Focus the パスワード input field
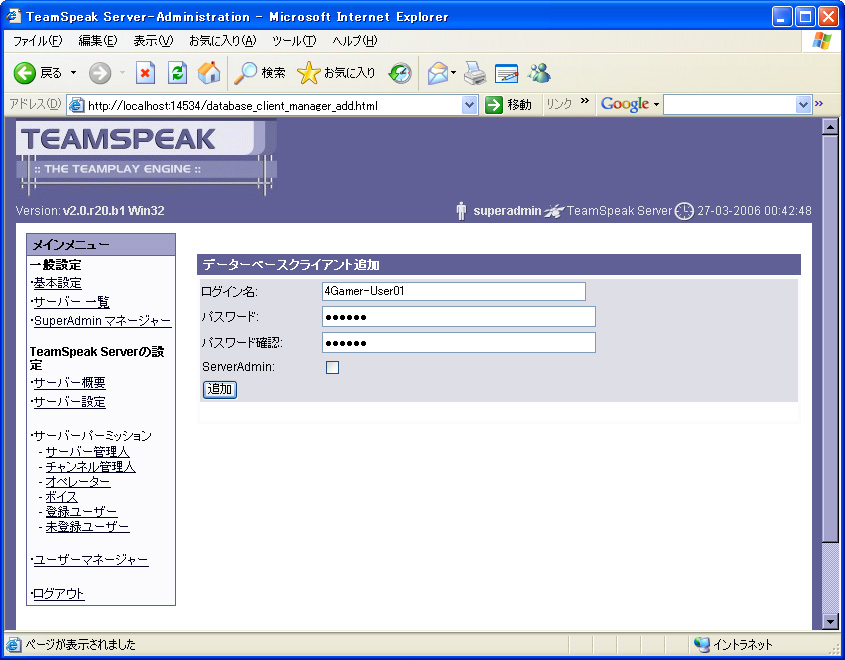845x660 pixels. tap(459, 317)
